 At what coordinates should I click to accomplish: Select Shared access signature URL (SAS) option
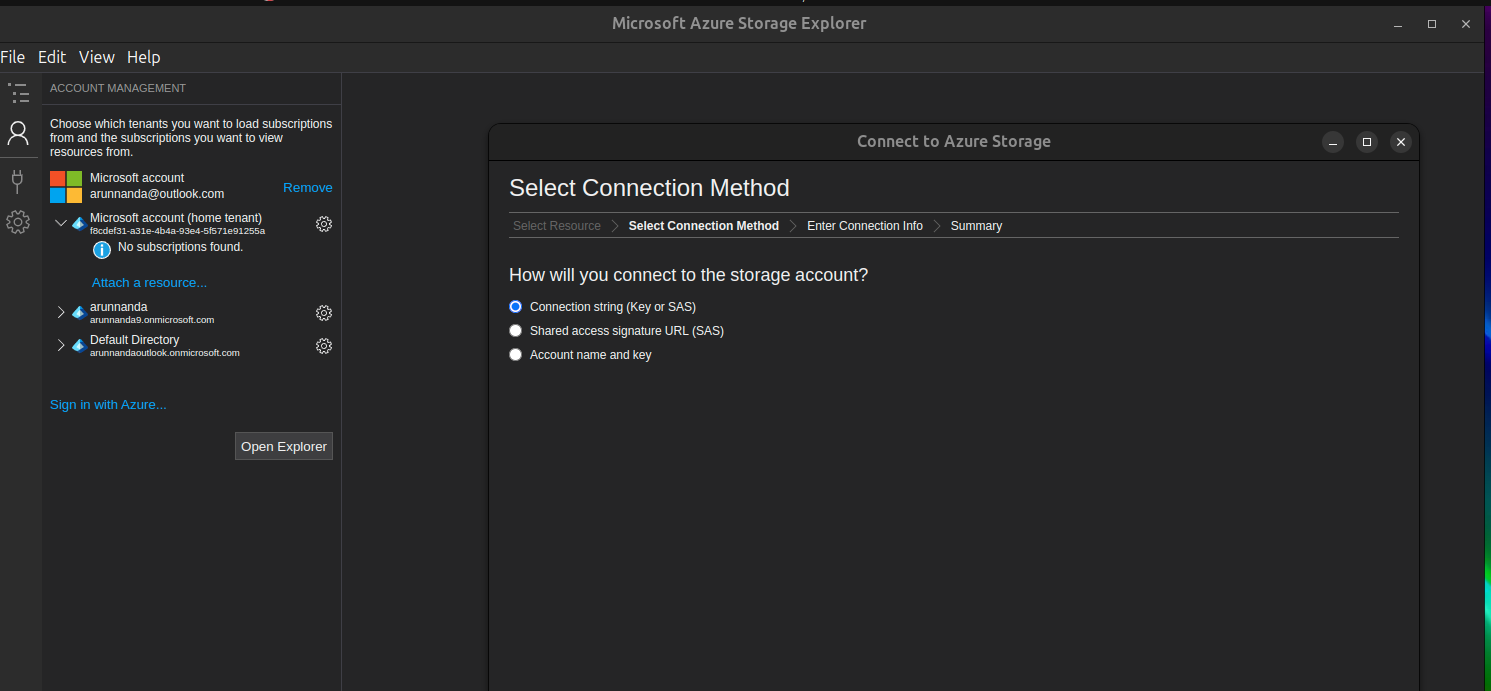pyautogui.click(x=515, y=330)
